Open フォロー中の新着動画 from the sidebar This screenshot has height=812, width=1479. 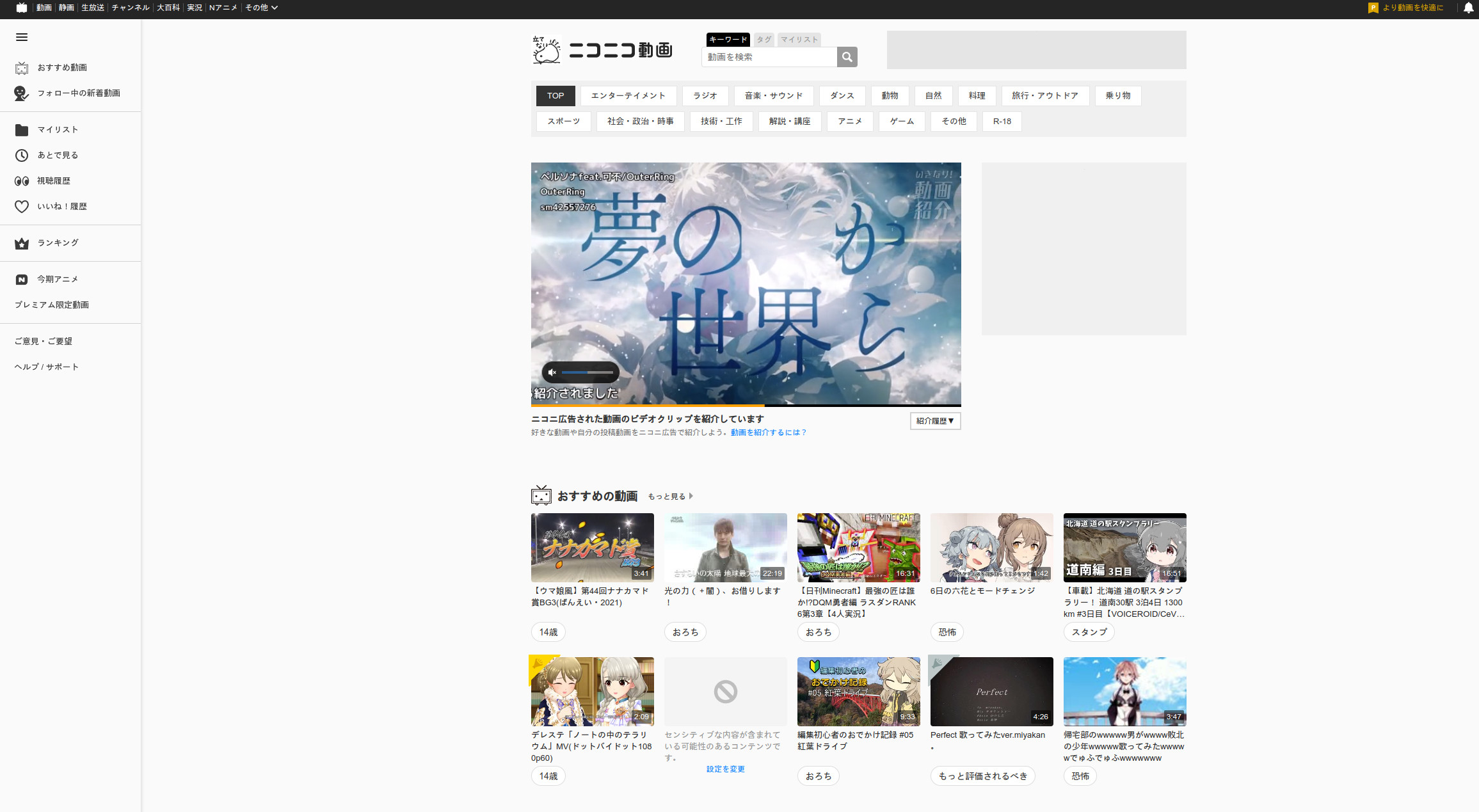coord(22,93)
